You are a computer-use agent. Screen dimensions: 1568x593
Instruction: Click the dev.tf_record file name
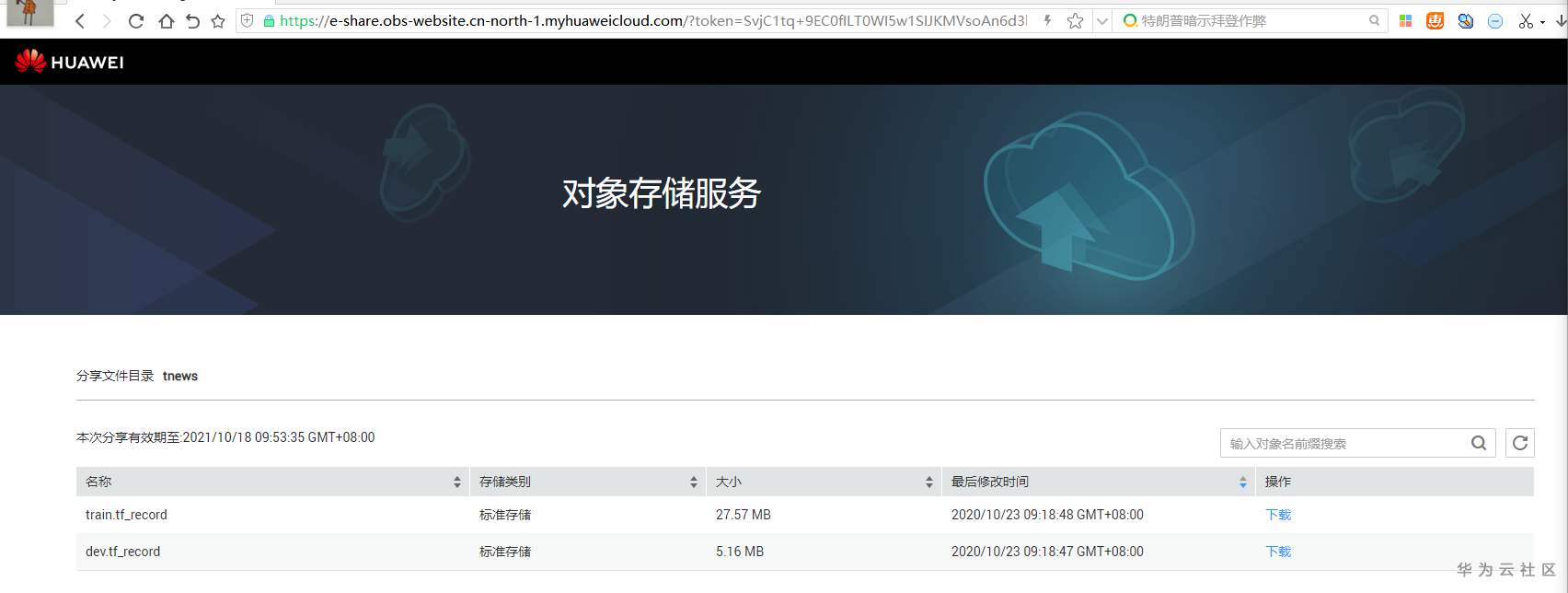tap(122, 552)
